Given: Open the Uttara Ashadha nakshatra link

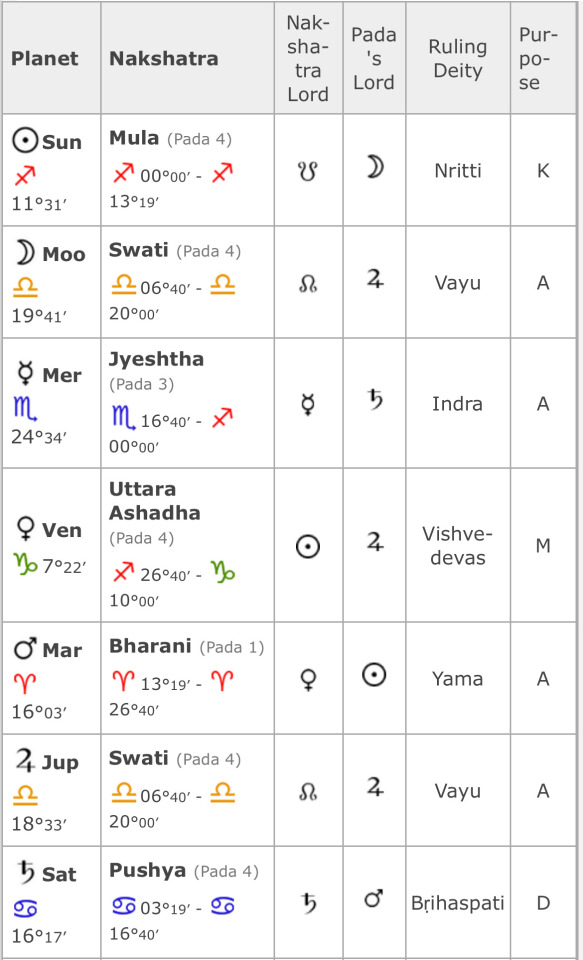Looking at the screenshot, I should (x=154, y=501).
